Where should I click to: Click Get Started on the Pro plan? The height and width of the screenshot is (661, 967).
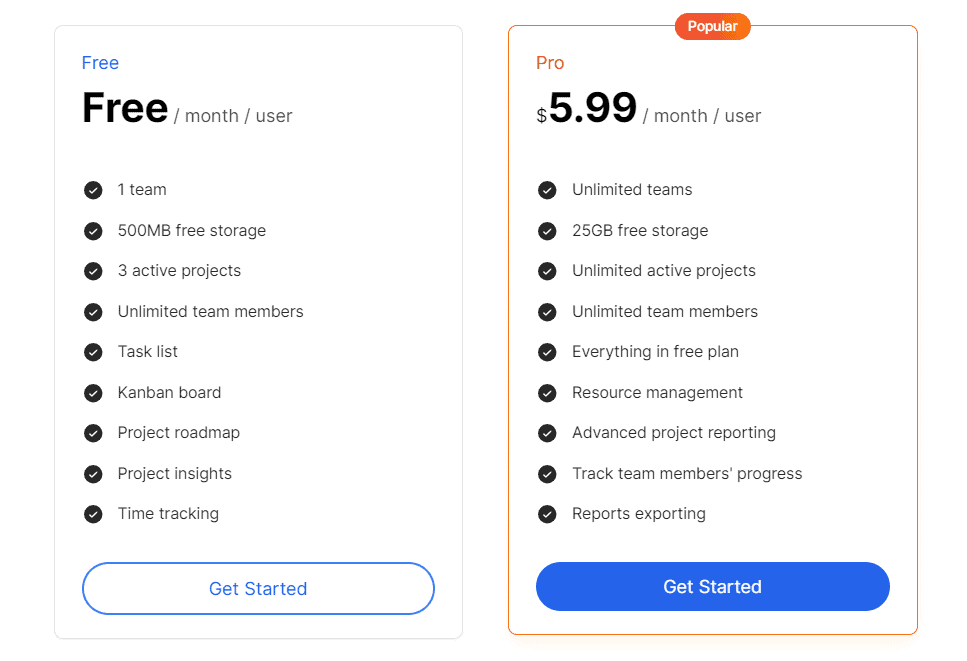pos(712,586)
